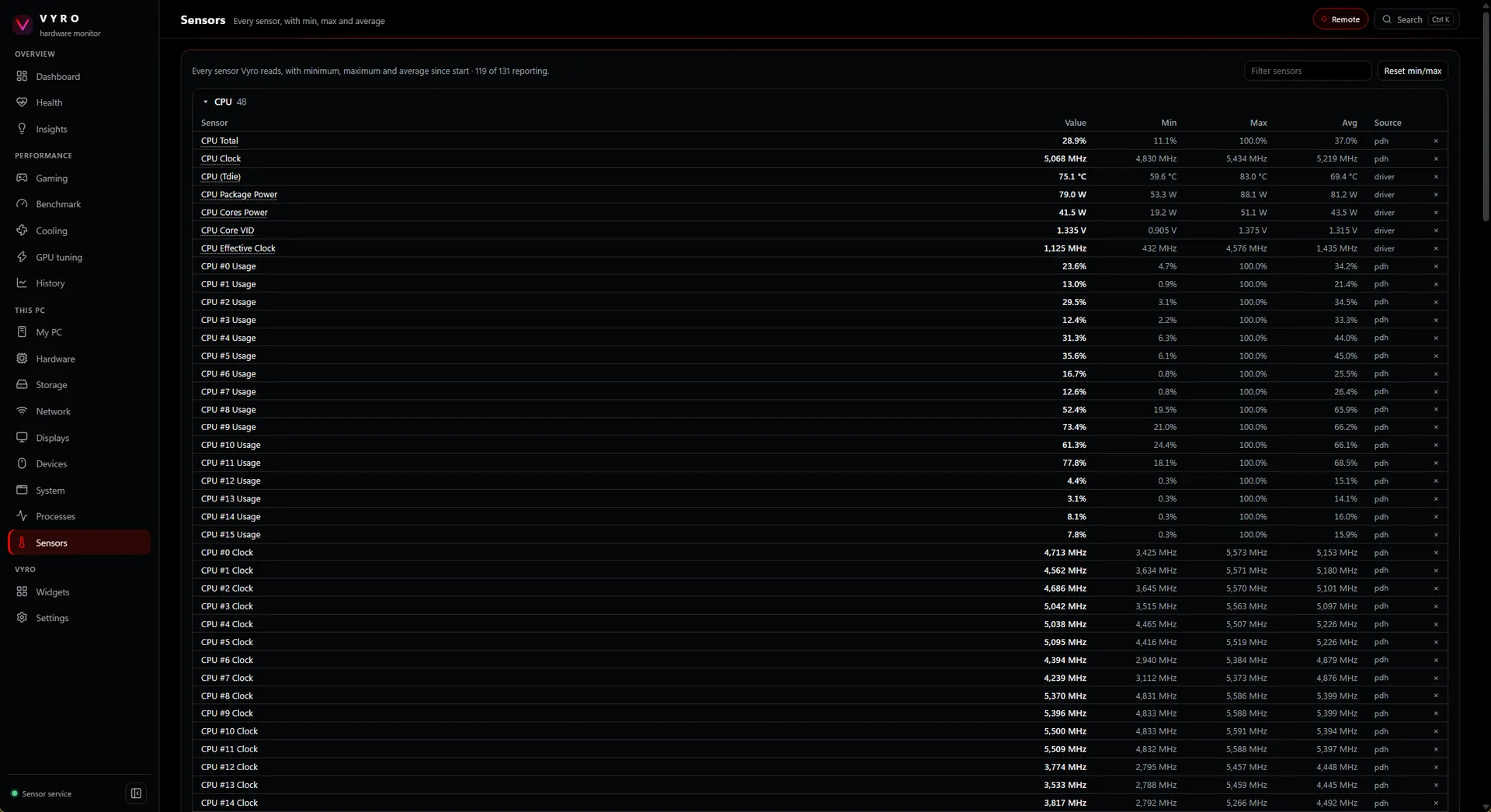Open Health heart icon in sidebar

point(22,102)
